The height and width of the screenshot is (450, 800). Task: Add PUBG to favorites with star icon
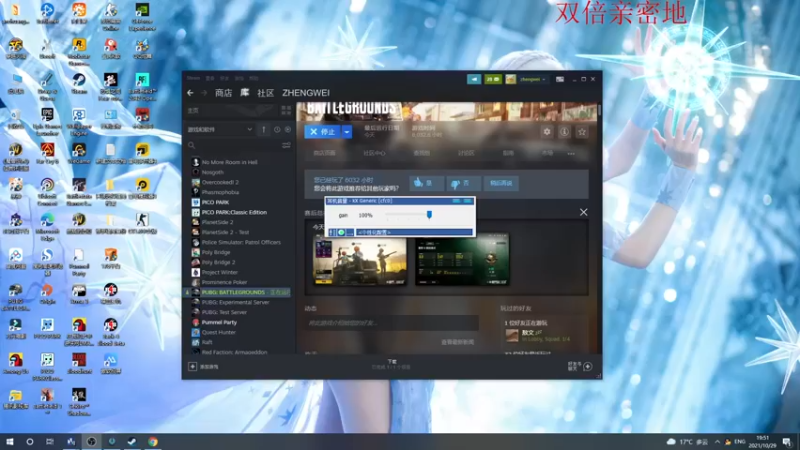(582, 132)
